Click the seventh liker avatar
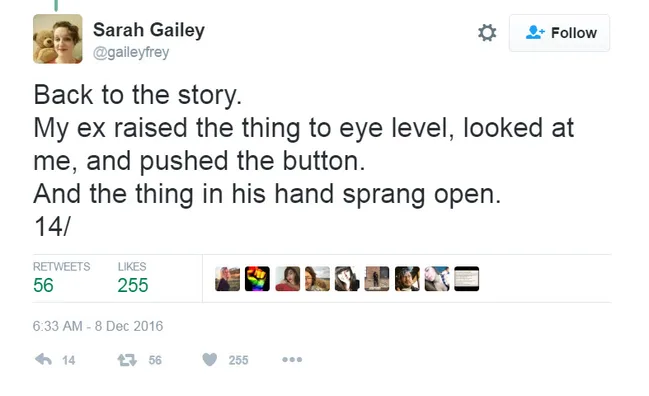649x396 pixels. [x=407, y=278]
